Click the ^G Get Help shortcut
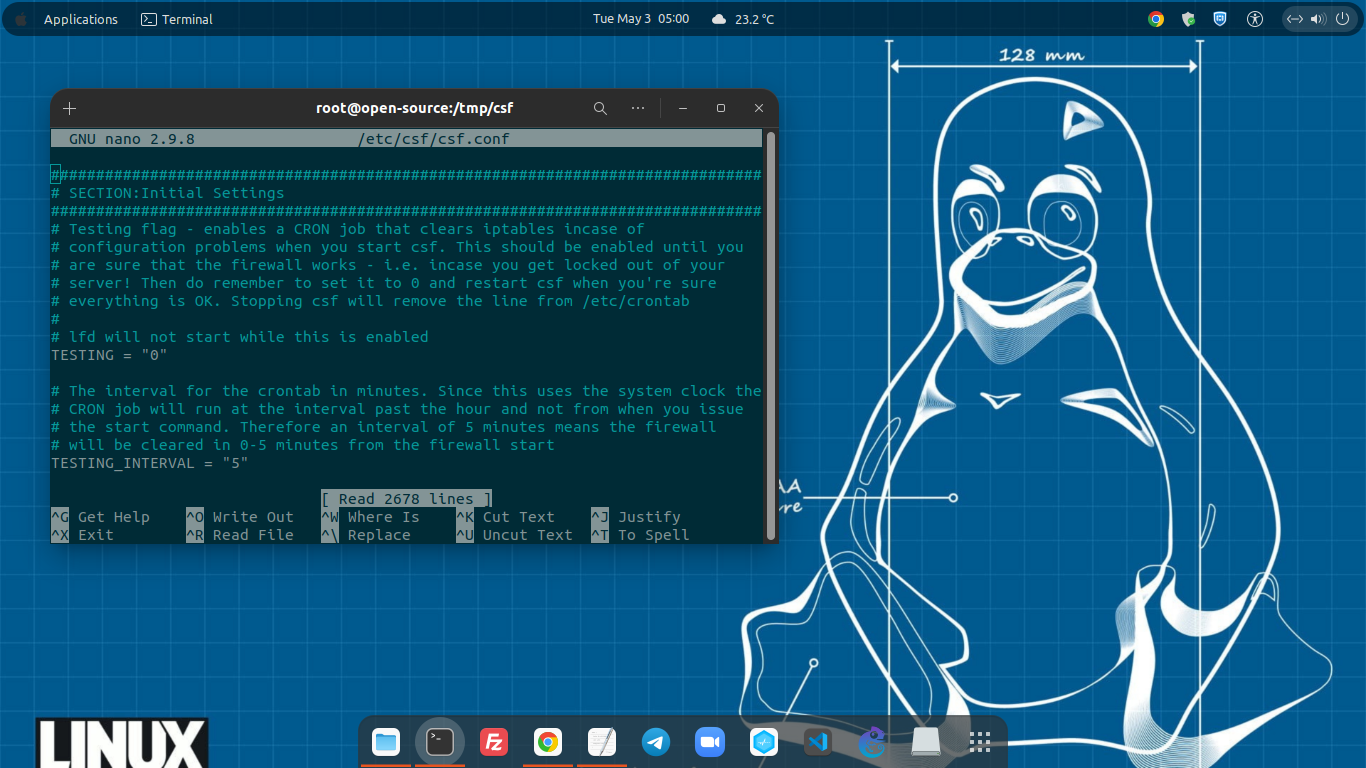This screenshot has width=1366, height=768. (100, 517)
